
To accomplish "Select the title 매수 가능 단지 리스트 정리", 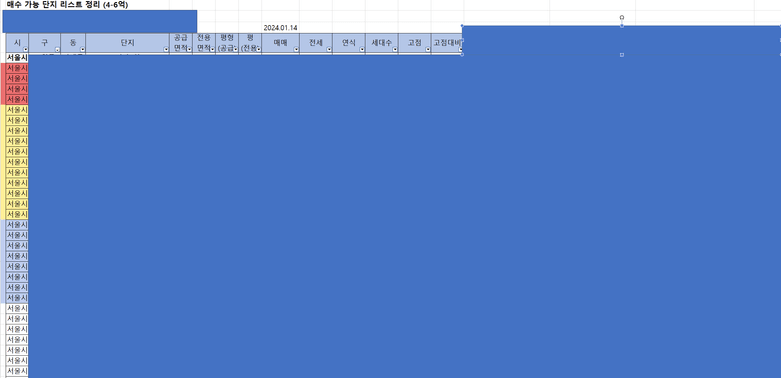I will pos(54,4).
